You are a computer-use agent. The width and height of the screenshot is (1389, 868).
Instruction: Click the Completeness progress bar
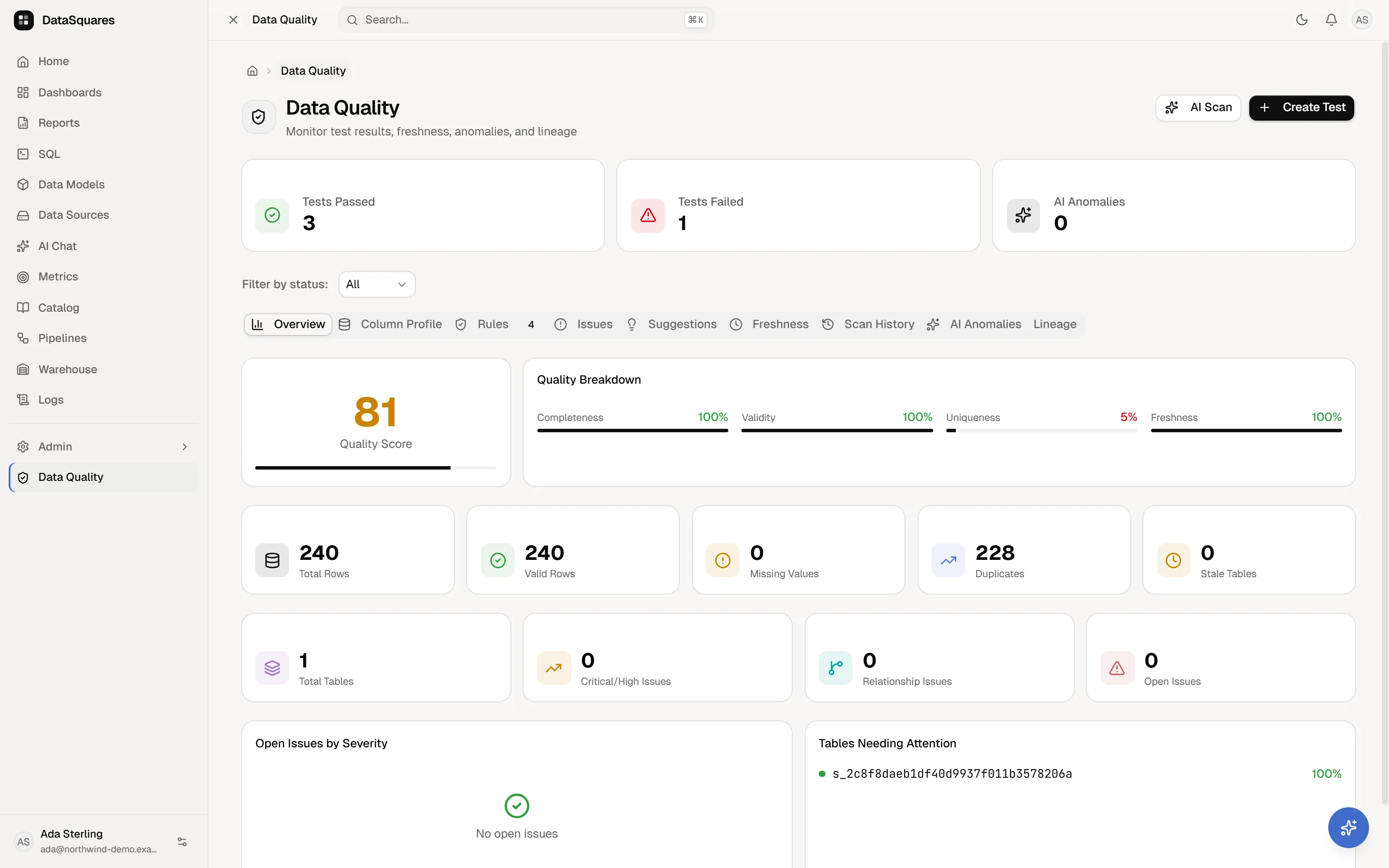632,431
